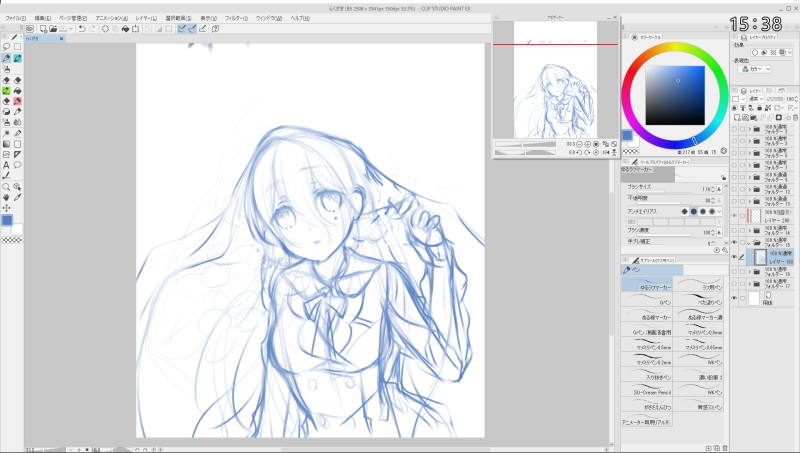
Task: Select the green-highlighted tool icon
Action: pyautogui.click(x=6, y=90)
